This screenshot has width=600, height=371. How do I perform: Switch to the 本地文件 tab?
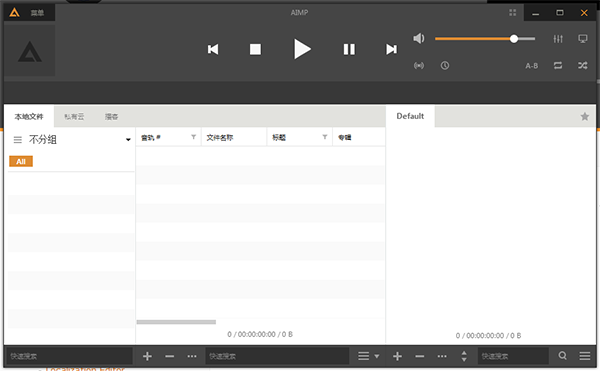(x=29, y=117)
